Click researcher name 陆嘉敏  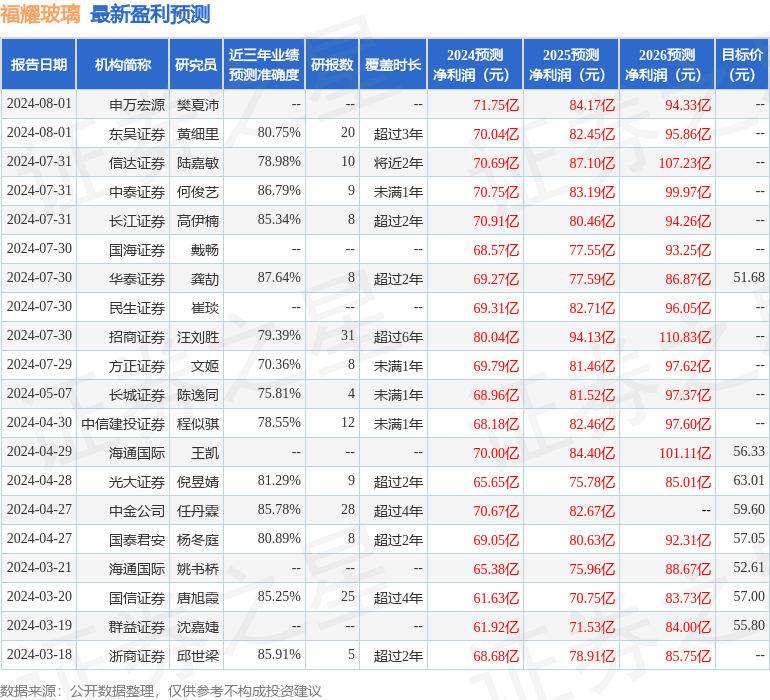coord(198,163)
